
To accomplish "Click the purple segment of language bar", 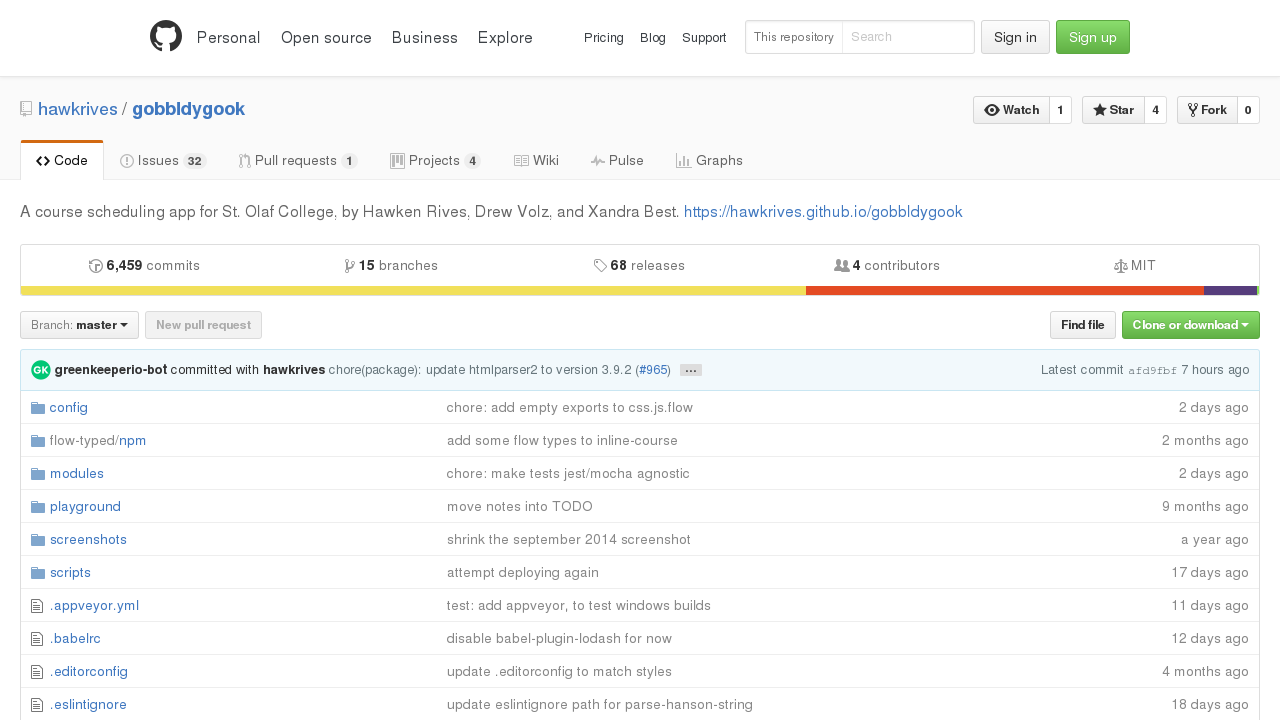I will [x=1230, y=291].
